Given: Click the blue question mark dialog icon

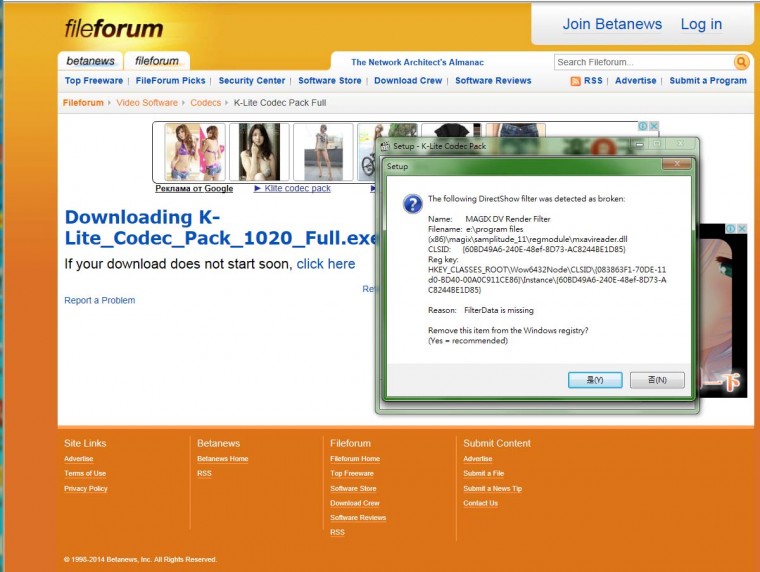Looking at the screenshot, I should pos(412,204).
